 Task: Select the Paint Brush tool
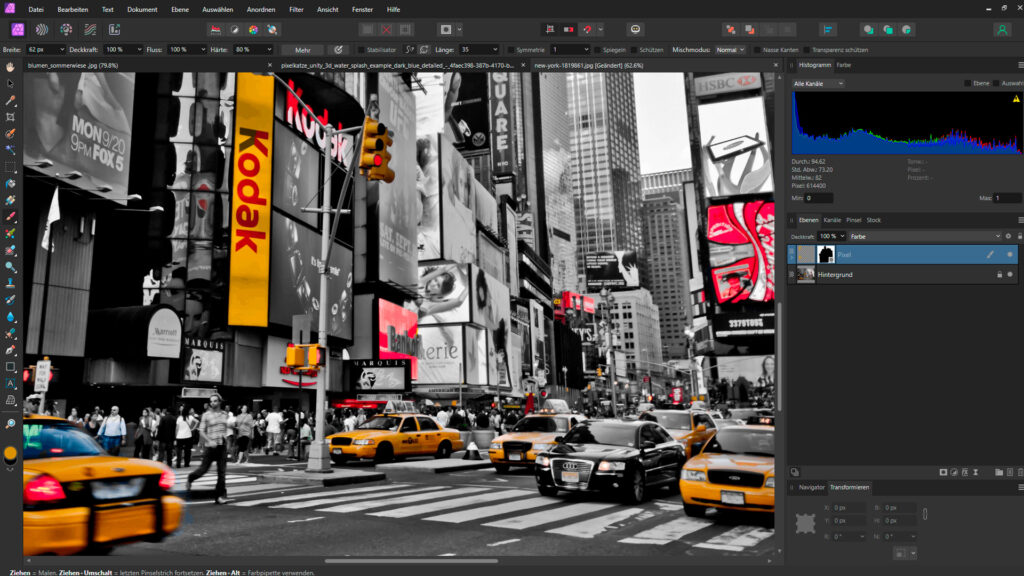10,217
